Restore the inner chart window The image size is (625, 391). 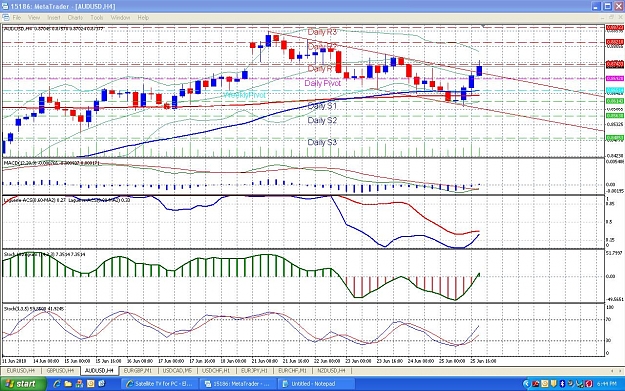tap(611, 18)
